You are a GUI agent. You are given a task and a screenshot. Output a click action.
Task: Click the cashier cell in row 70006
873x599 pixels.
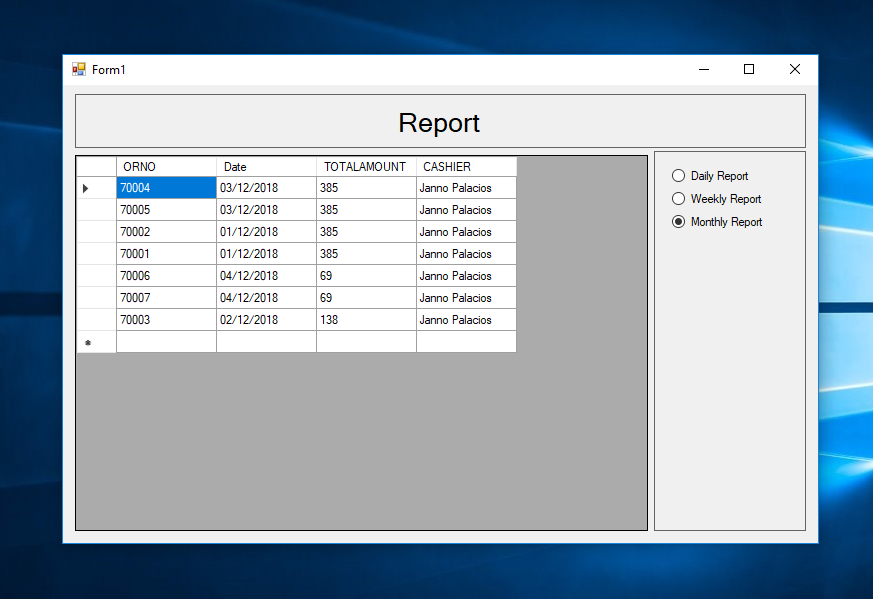467,276
